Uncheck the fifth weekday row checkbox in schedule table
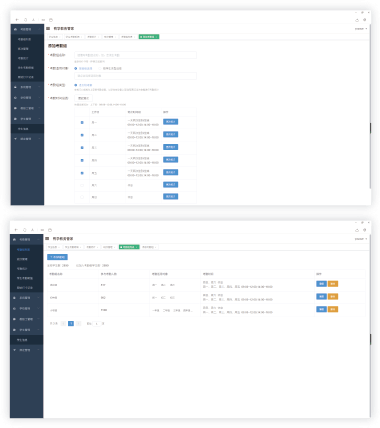Viewport: 380px width, 428px height. point(82,173)
